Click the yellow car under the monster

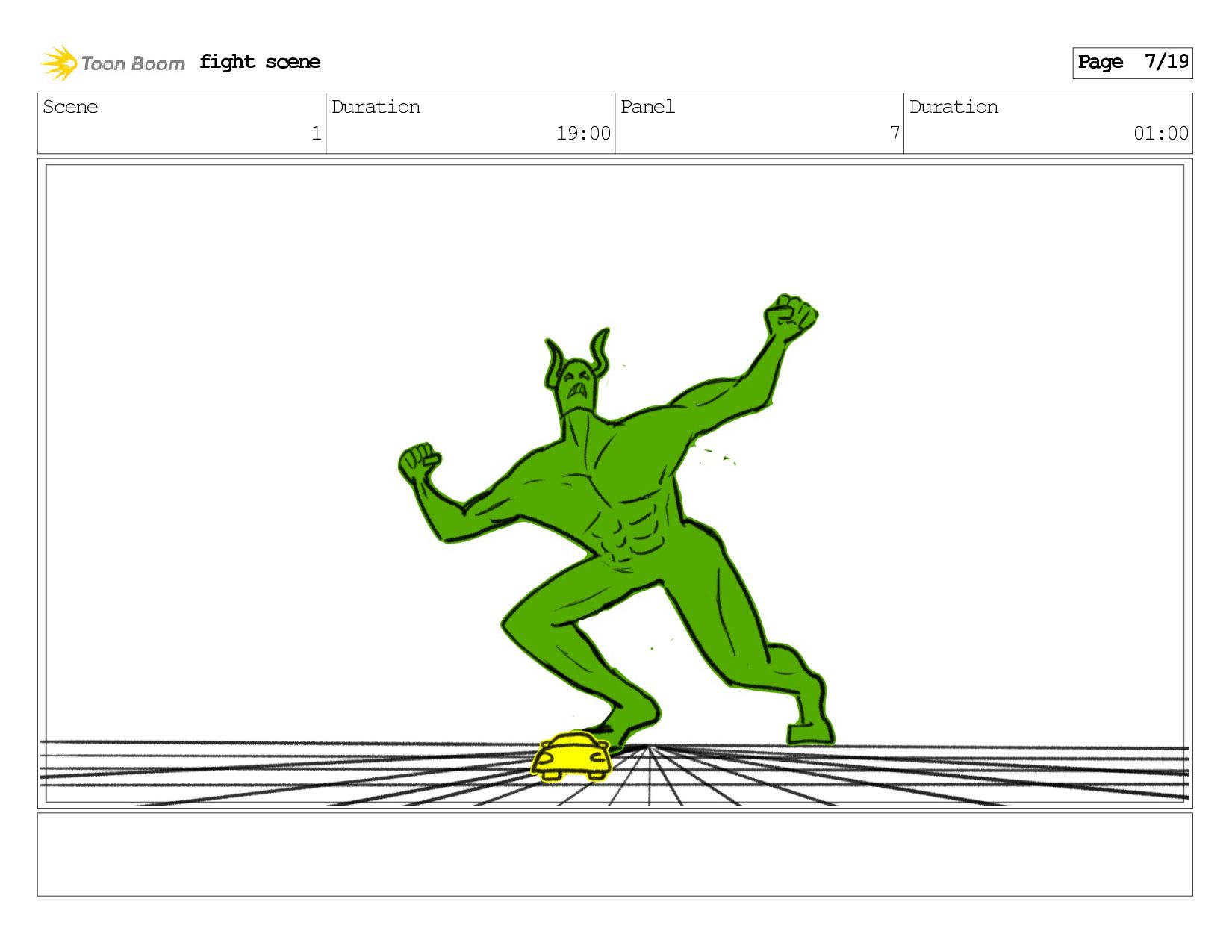click(x=571, y=756)
